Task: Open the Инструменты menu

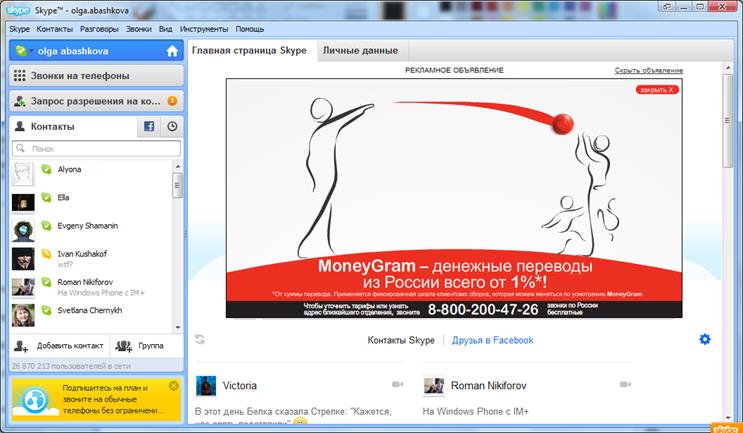Action: [204, 29]
